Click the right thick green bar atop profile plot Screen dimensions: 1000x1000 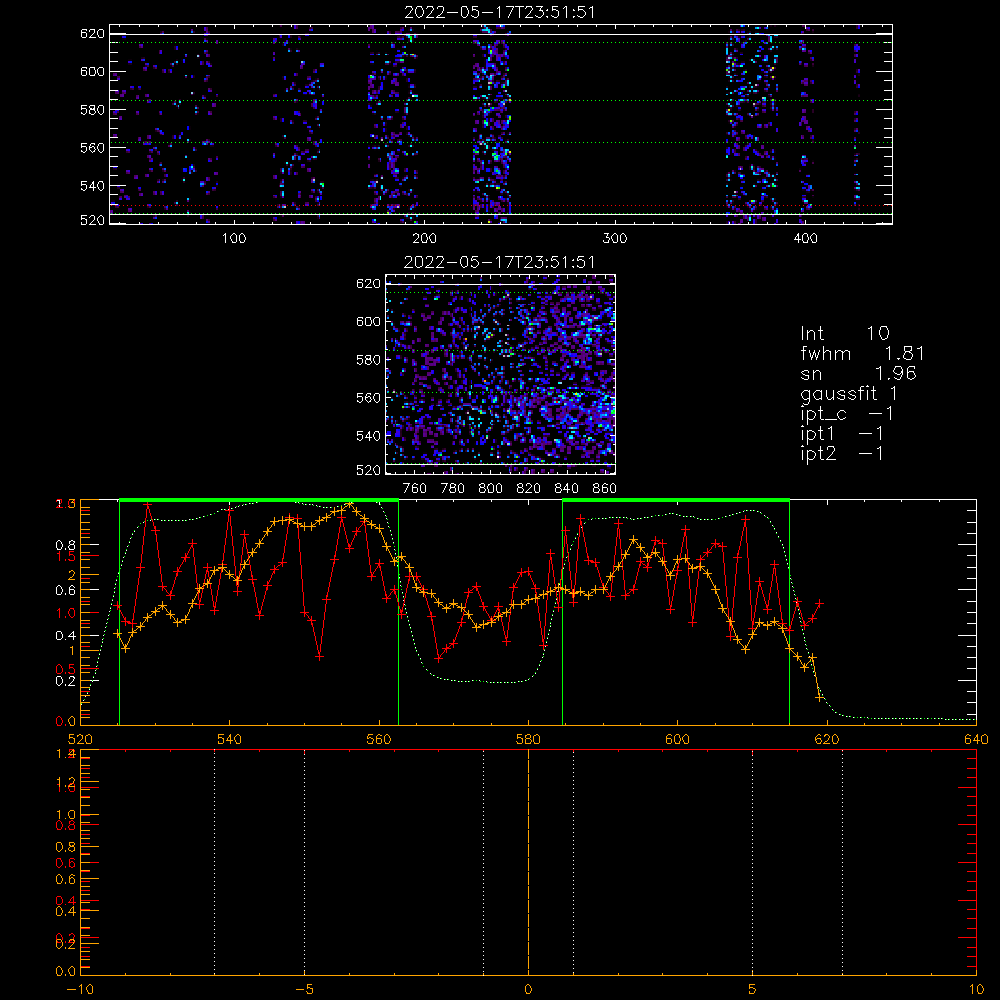pos(676,501)
